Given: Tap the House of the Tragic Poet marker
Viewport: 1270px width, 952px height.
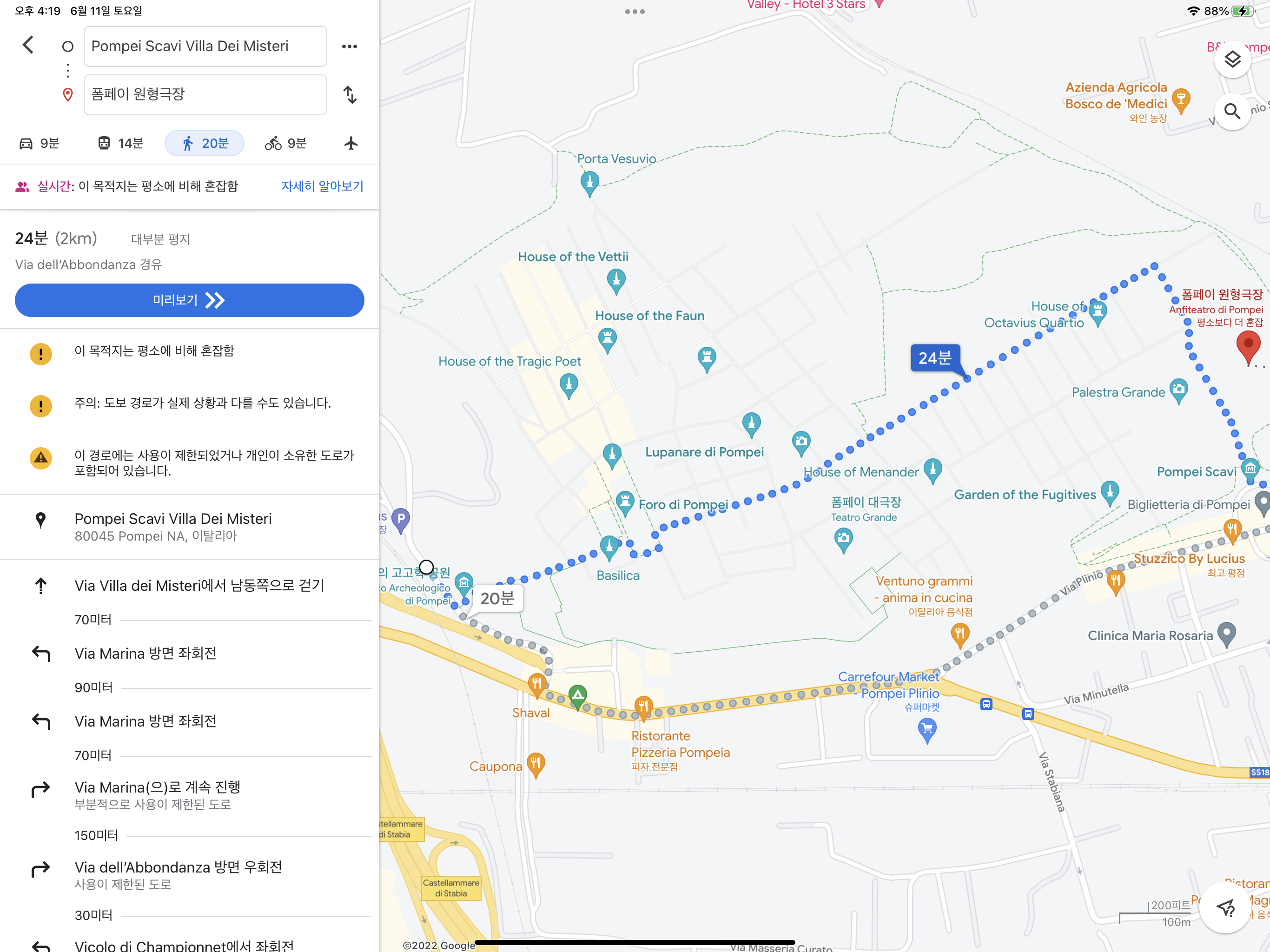Looking at the screenshot, I should [569, 386].
